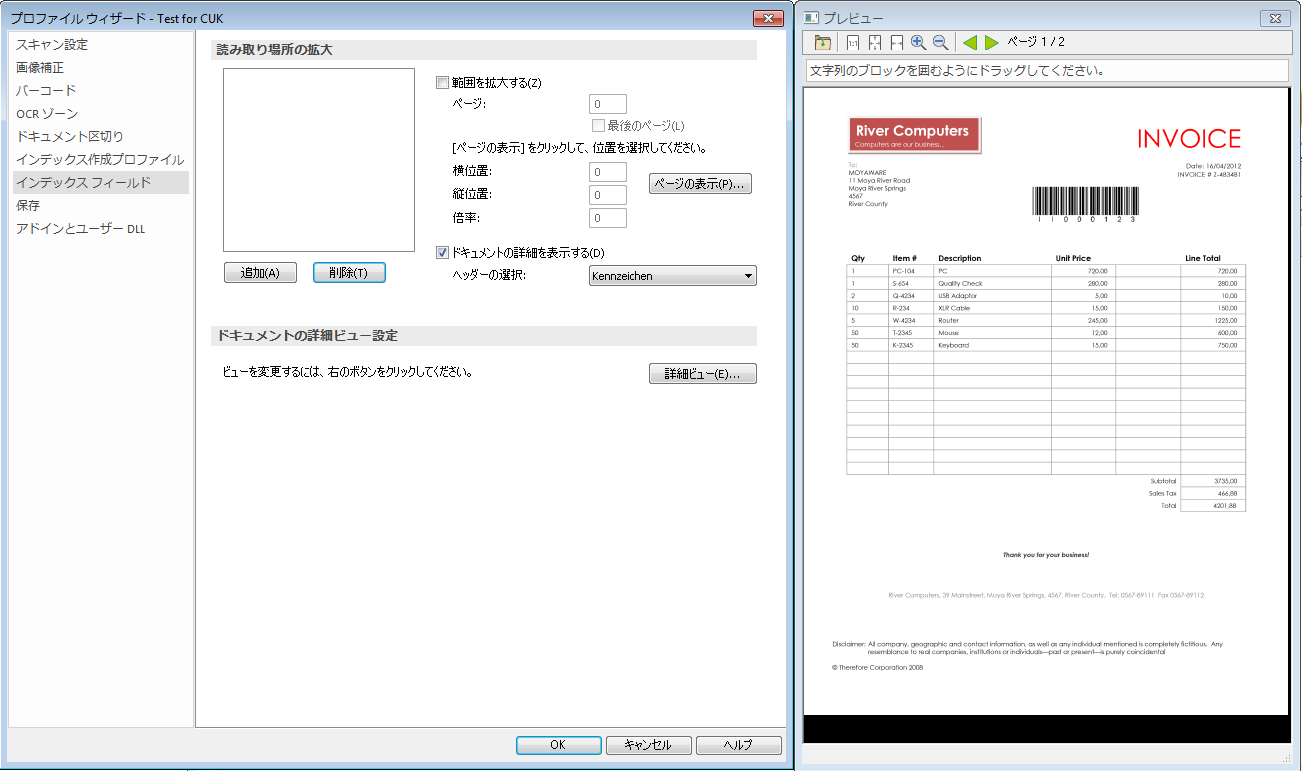Click 'Thank you for your business!' text
The width and height of the screenshot is (1302, 771).
click(1046, 555)
